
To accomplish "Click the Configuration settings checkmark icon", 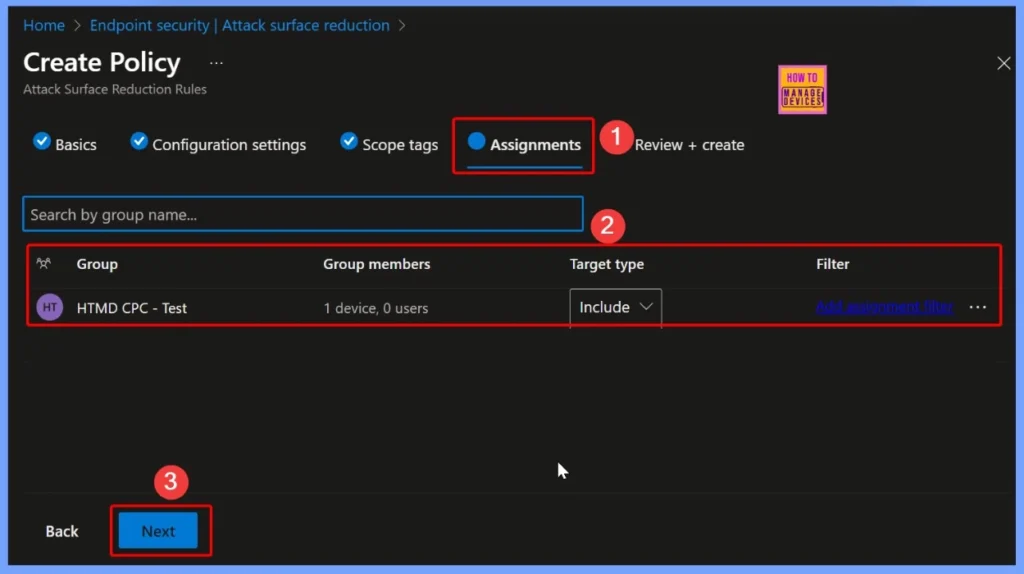I will tap(138, 141).
